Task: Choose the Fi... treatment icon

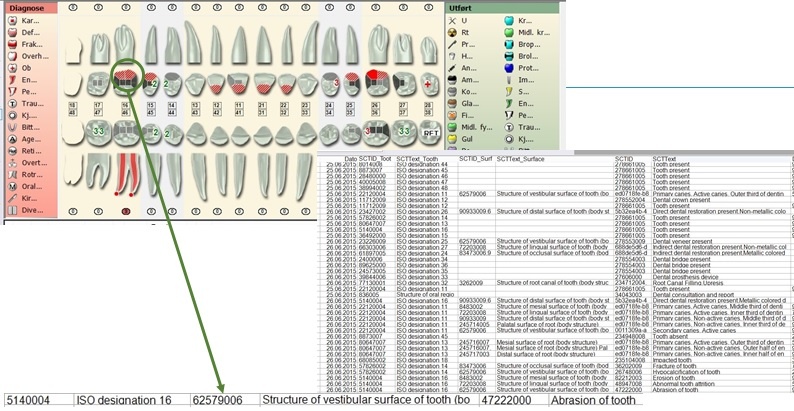Action: pos(453,115)
